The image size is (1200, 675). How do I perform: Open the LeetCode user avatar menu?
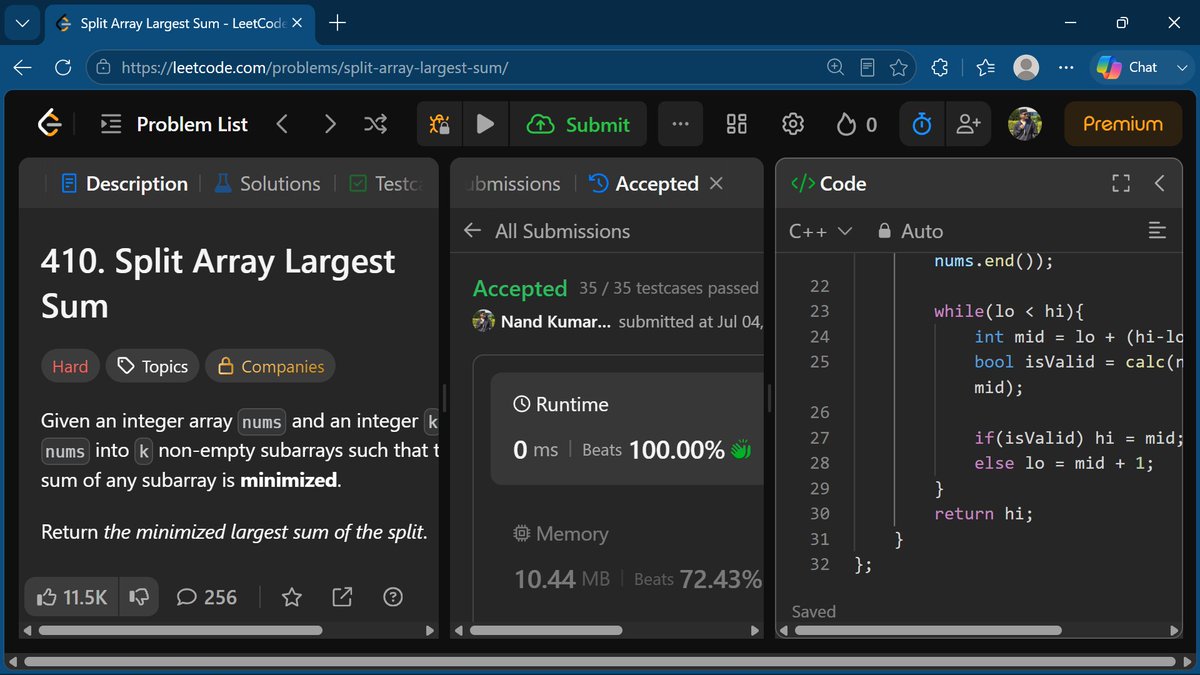[1025, 124]
